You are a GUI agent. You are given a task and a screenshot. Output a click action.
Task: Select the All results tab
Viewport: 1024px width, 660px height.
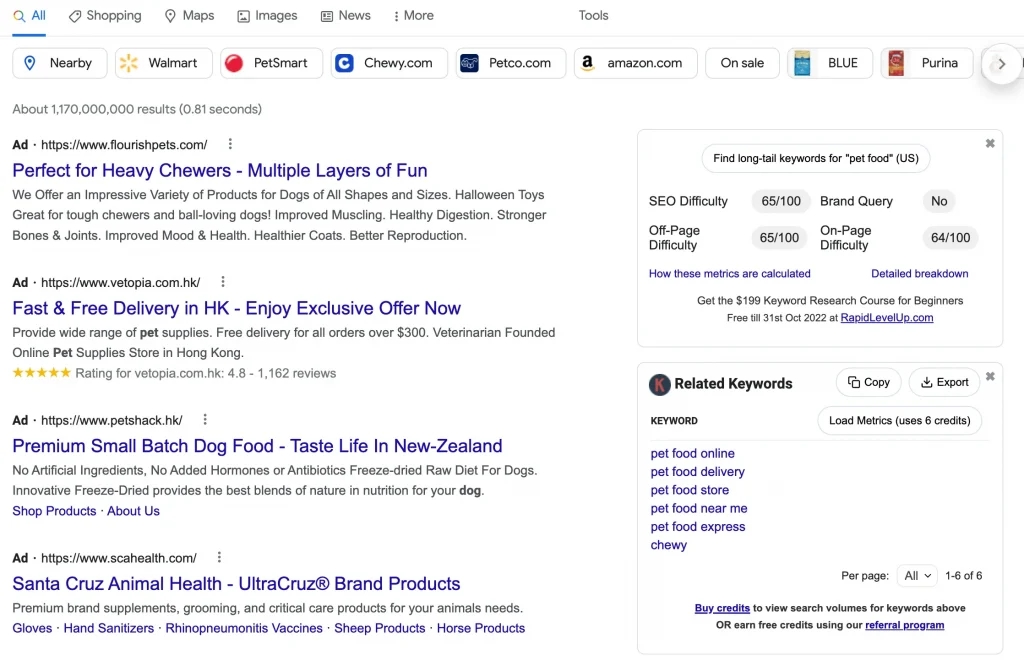click(x=29, y=16)
